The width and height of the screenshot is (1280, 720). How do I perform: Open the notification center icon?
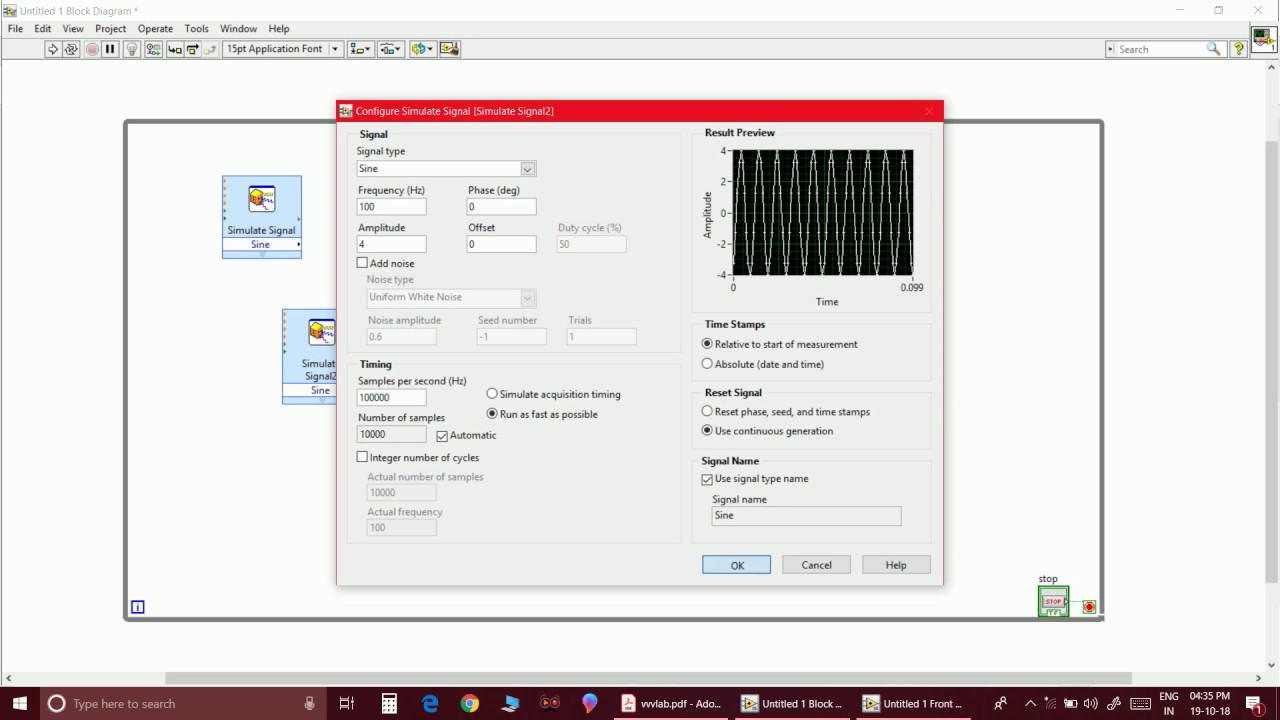pyautogui.click(x=1254, y=703)
